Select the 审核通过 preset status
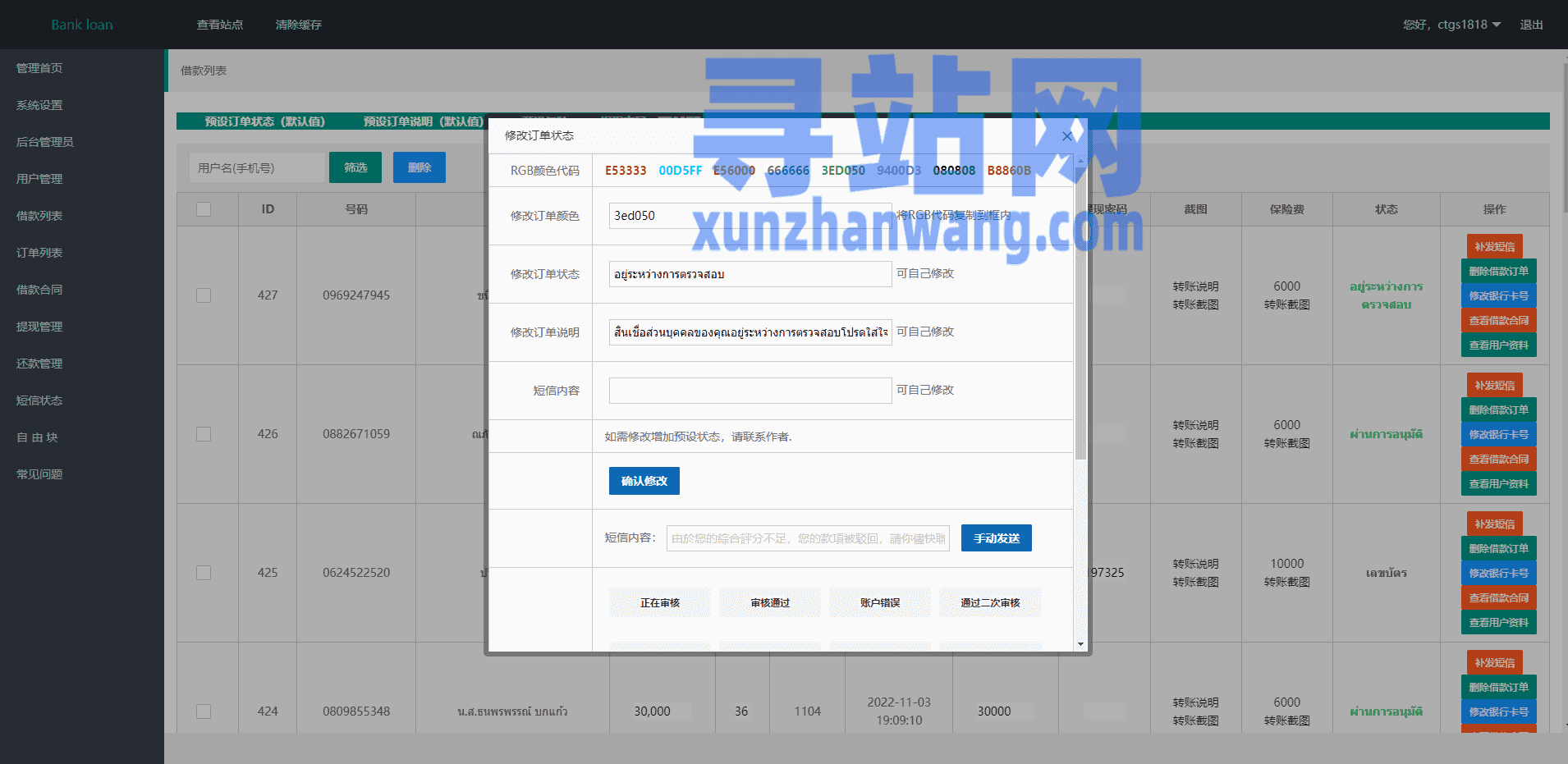 [770, 602]
